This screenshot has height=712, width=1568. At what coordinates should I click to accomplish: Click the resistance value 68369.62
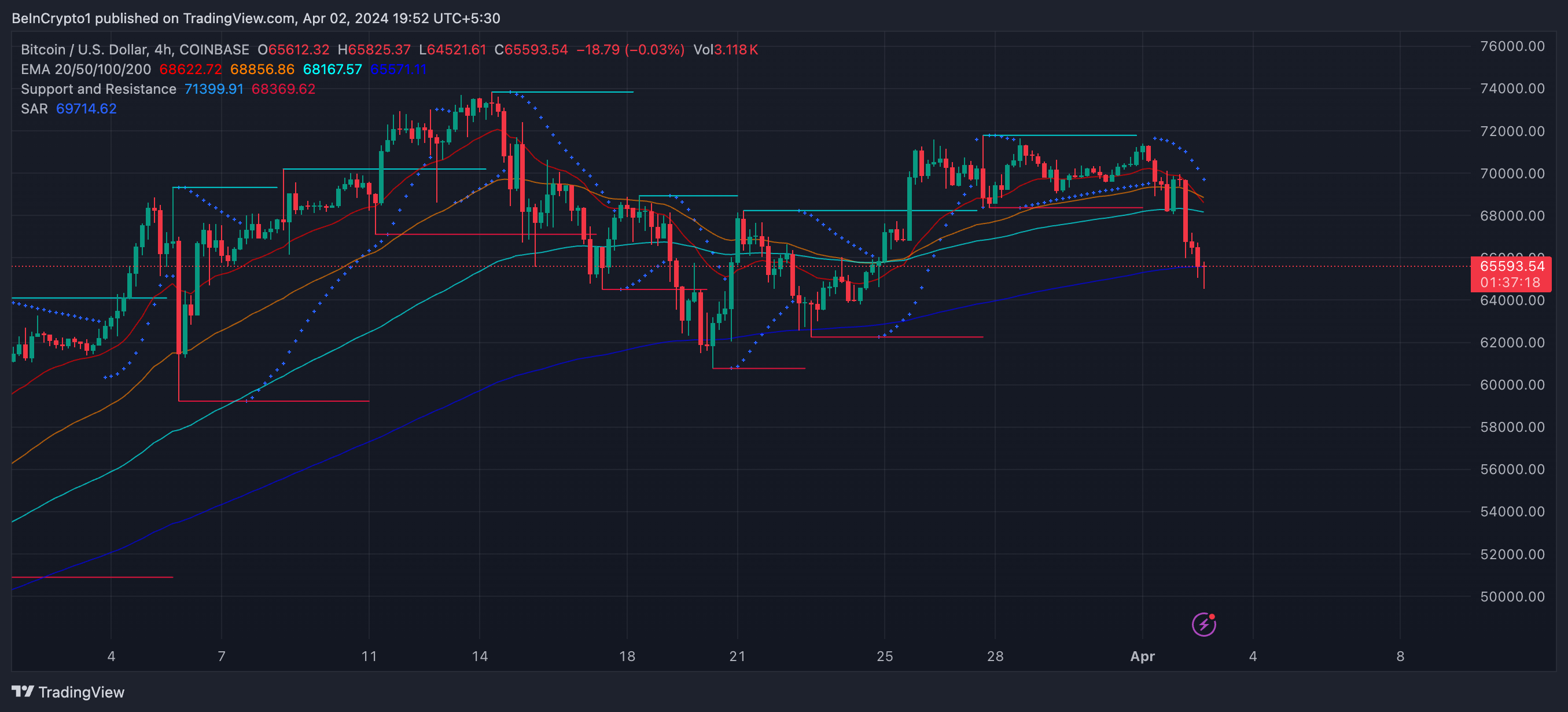(x=283, y=89)
